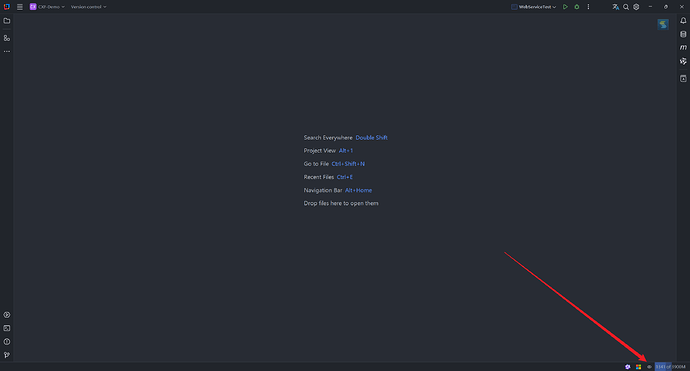Open the WebServiceTest run configuration dropdown

(534, 7)
